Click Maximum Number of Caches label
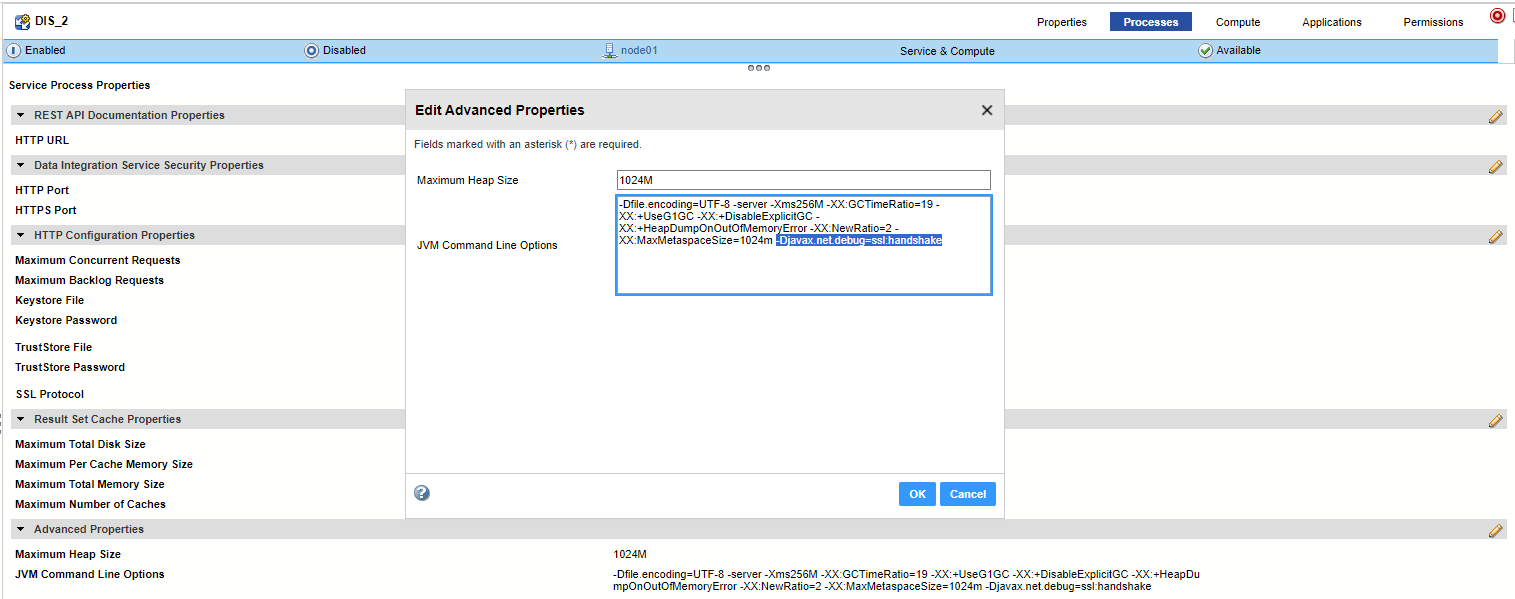Image resolution: width=1515 pixels, height=599 pixels. click(x=91, y=504)
